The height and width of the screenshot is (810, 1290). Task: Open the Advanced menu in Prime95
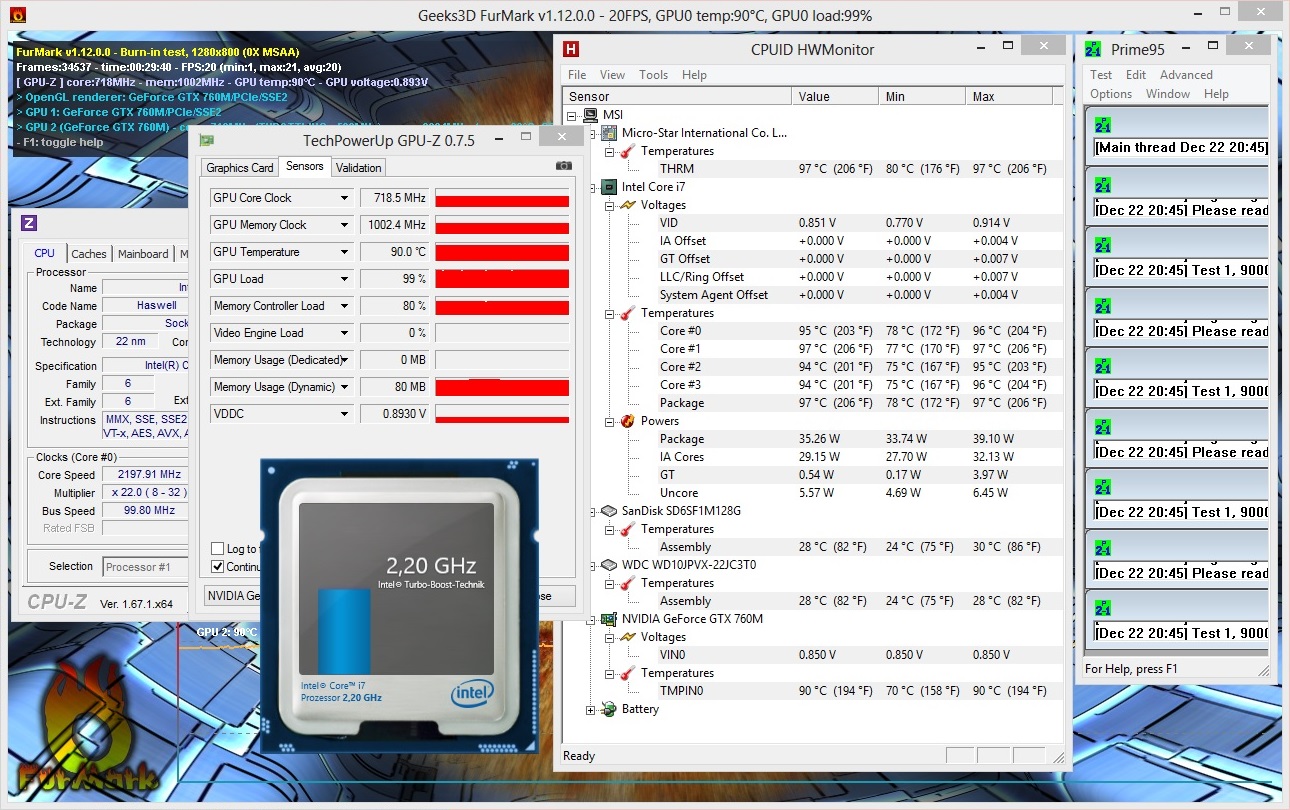pos(1186,75)
